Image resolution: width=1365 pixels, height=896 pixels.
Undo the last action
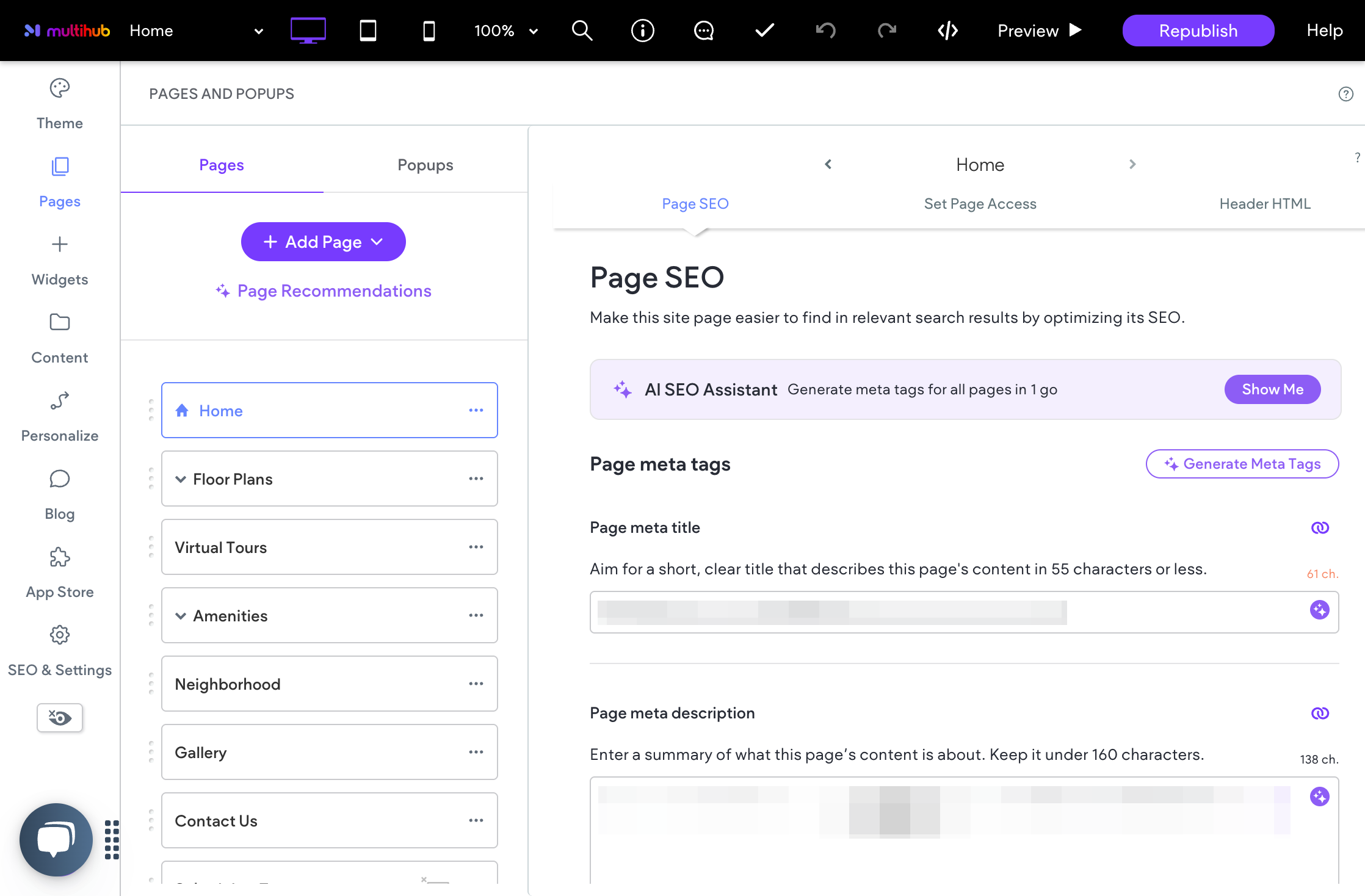(826, 30)
